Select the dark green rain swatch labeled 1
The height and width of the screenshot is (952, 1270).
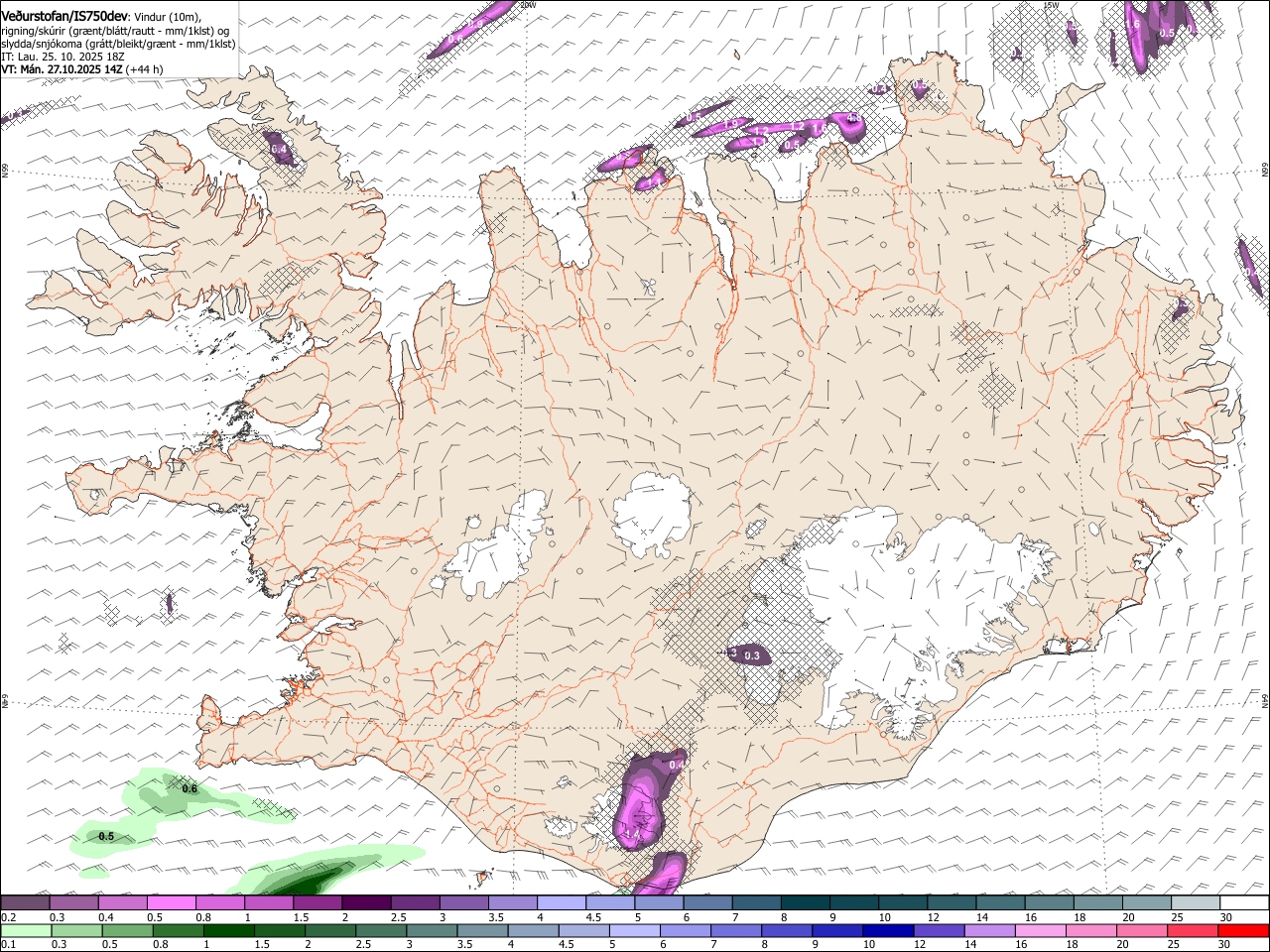pyautogui.click(x=228, y=930)
